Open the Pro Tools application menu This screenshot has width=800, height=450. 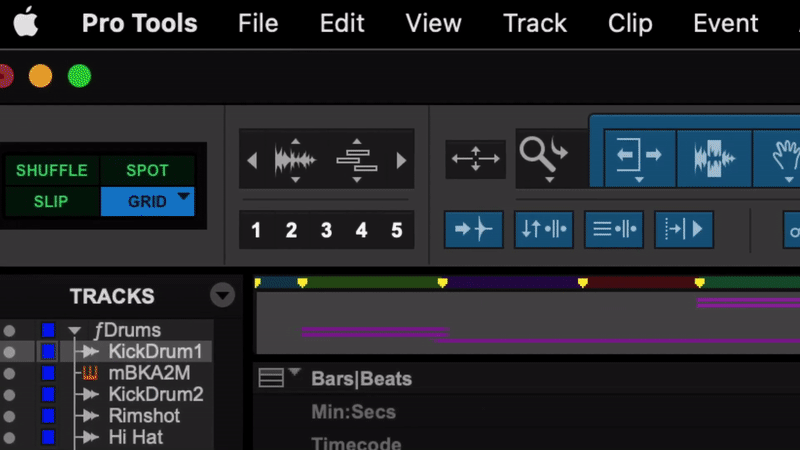(139, 23)
